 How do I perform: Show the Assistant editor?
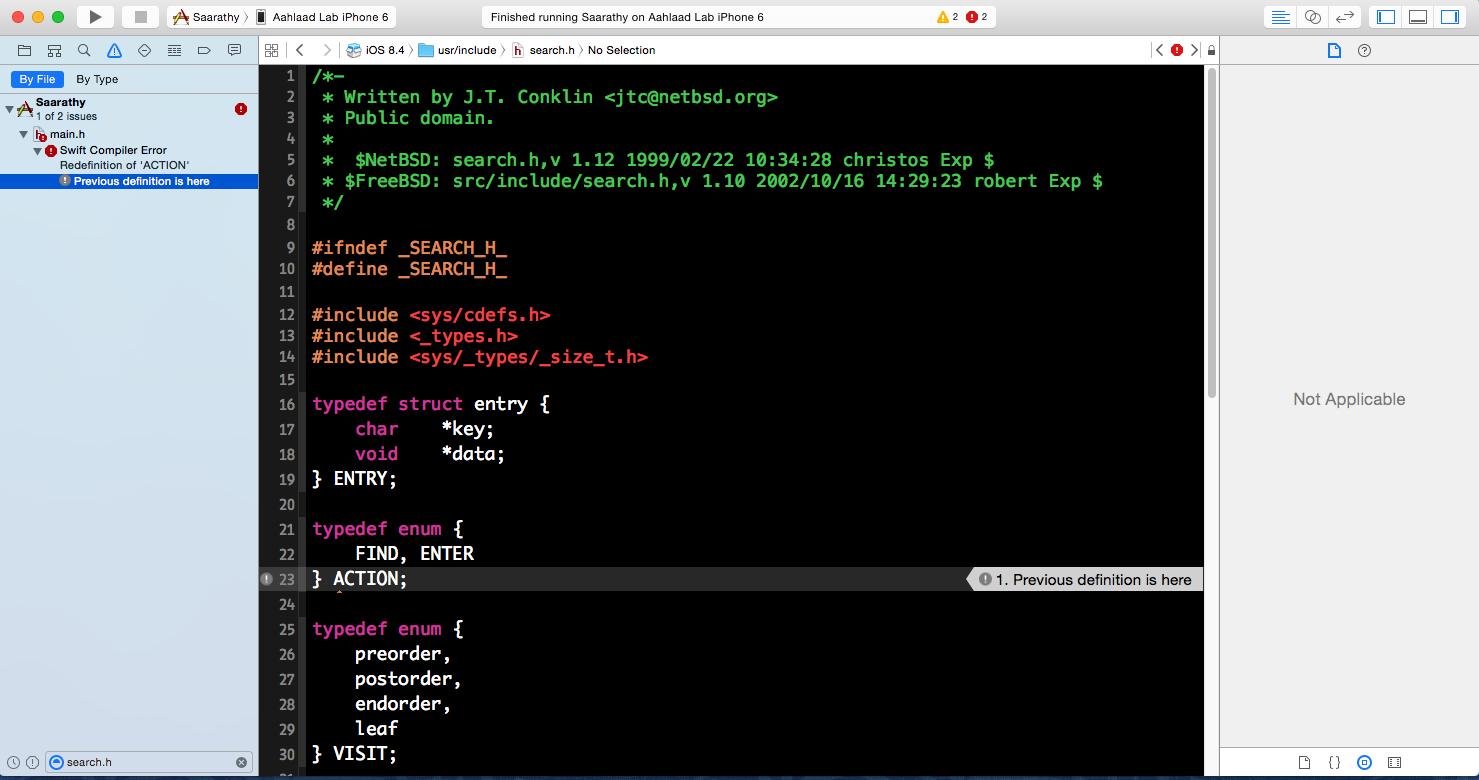[x=1313, y=17]
